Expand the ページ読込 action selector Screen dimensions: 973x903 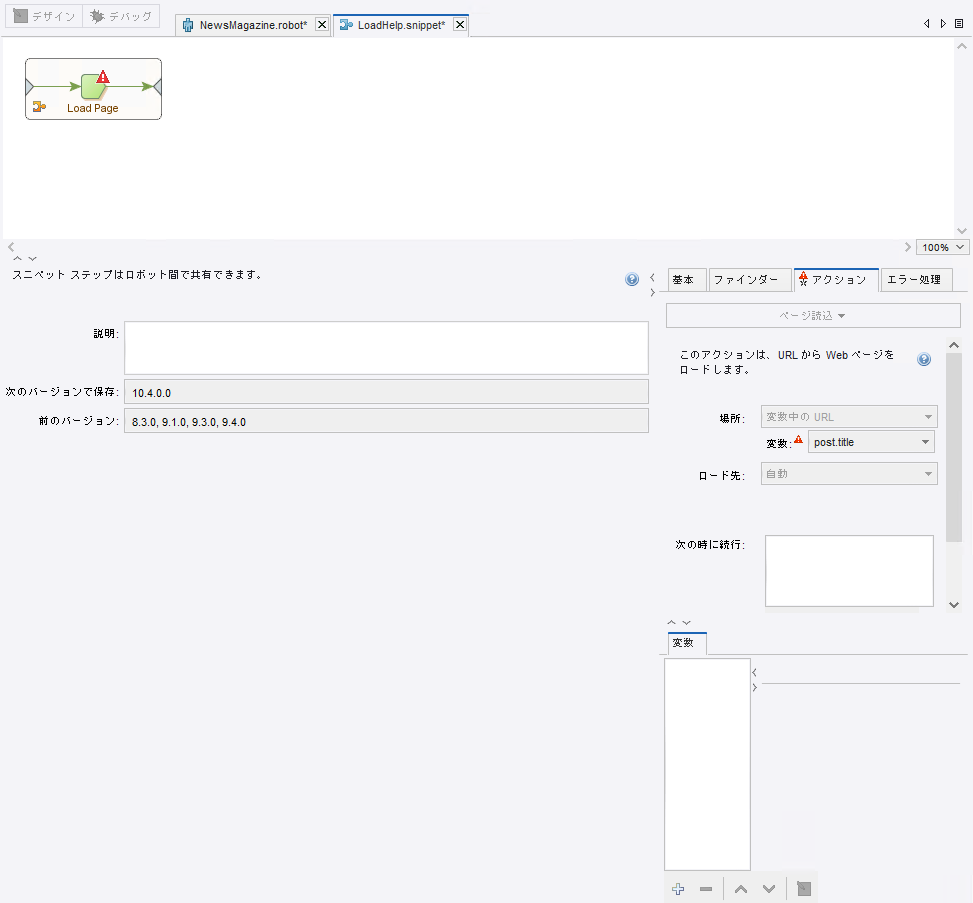click(813, 316)
